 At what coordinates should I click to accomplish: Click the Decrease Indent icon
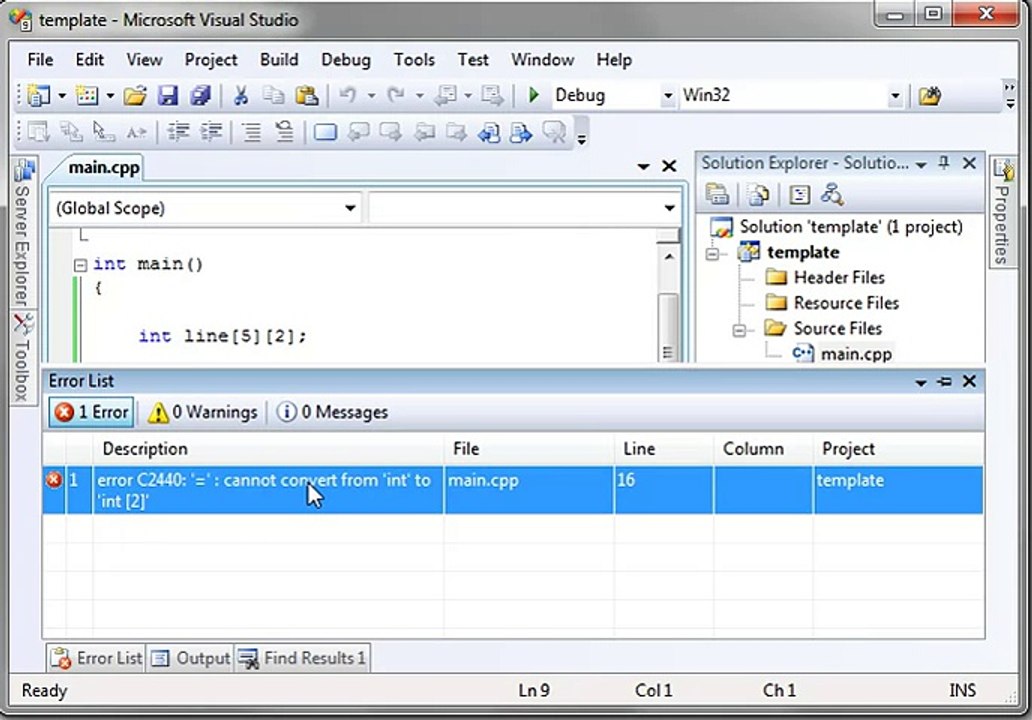click(178, 132)
